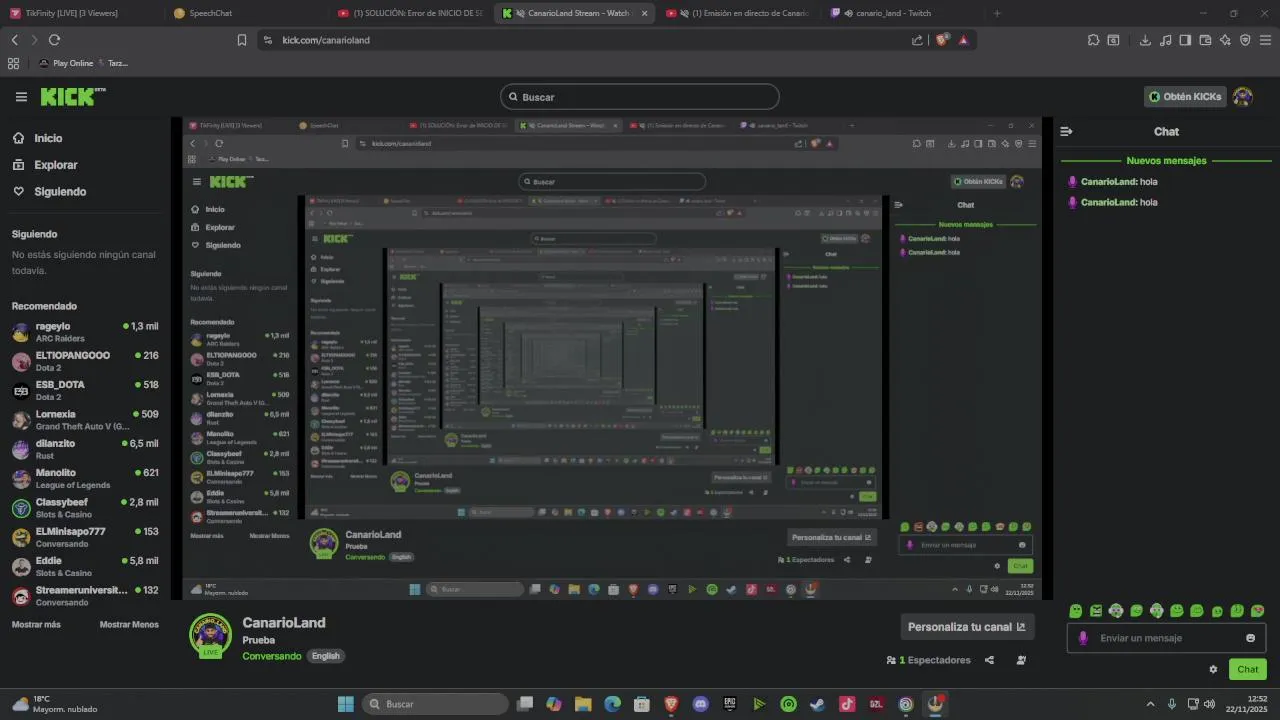Open Siguiendo in the Kick sidebar
This screenshot has width=1280, height=720.
[60, 191]
